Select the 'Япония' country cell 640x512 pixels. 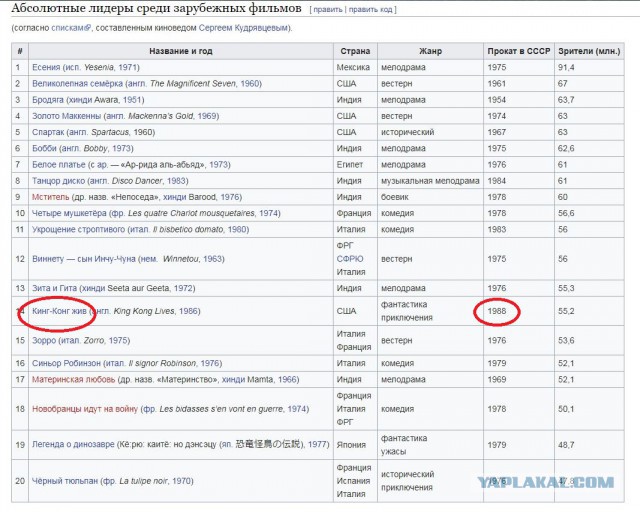(355, 445)
